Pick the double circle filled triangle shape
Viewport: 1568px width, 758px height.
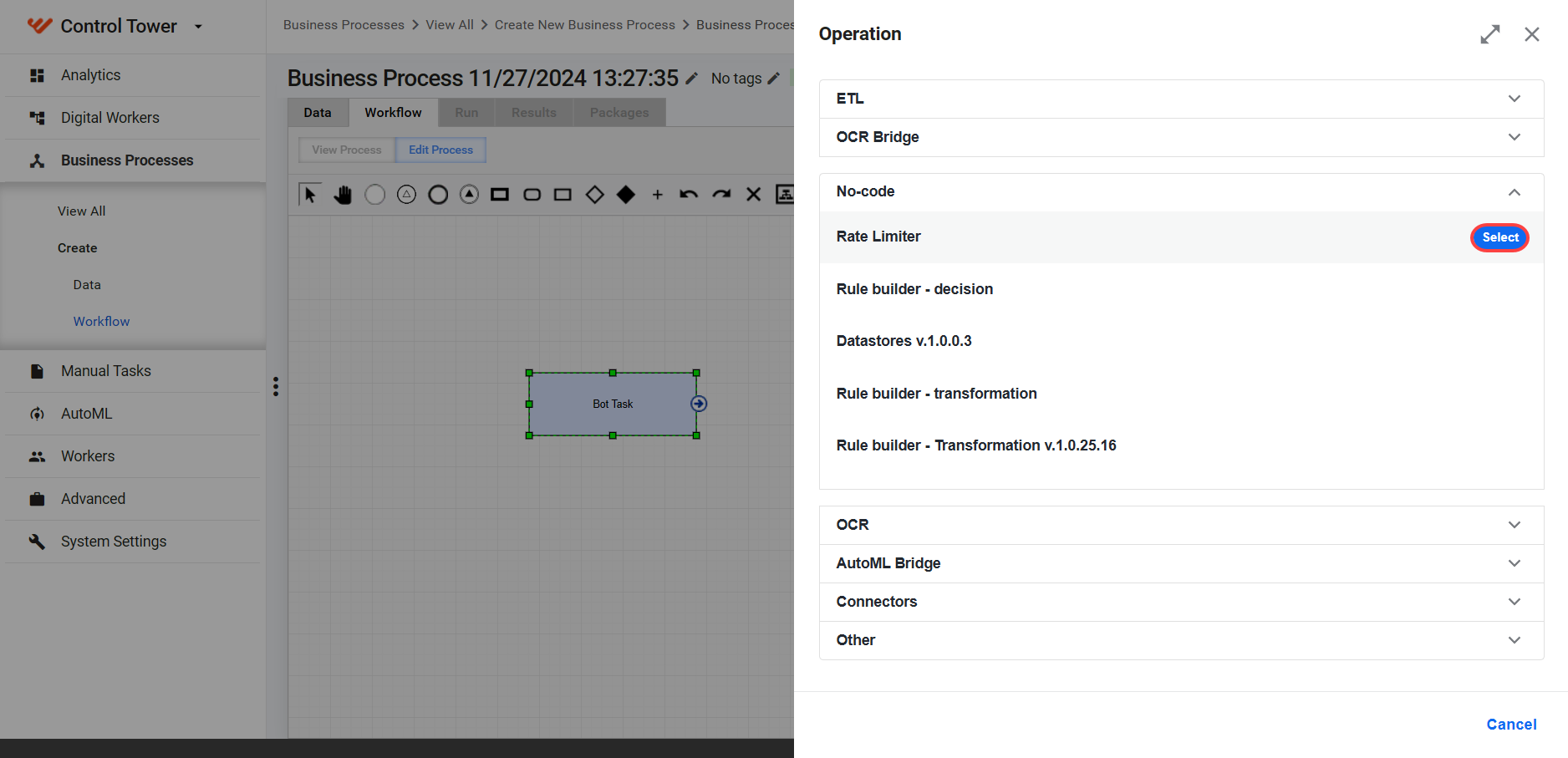pyautogui.click(x=470, y=195)
